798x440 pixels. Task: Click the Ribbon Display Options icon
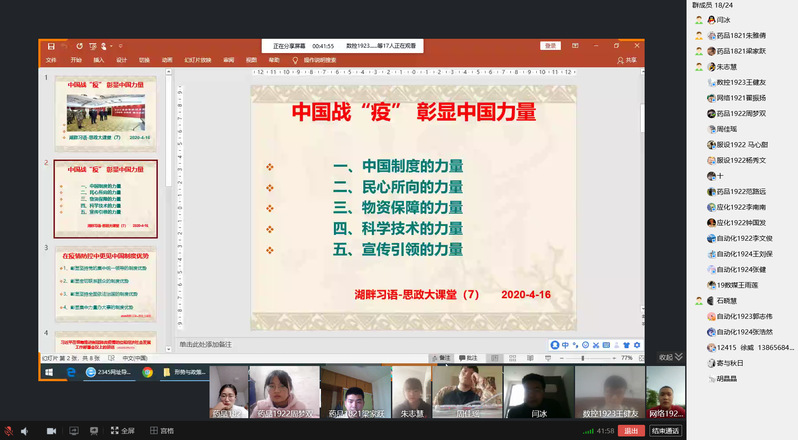point(575,46)
